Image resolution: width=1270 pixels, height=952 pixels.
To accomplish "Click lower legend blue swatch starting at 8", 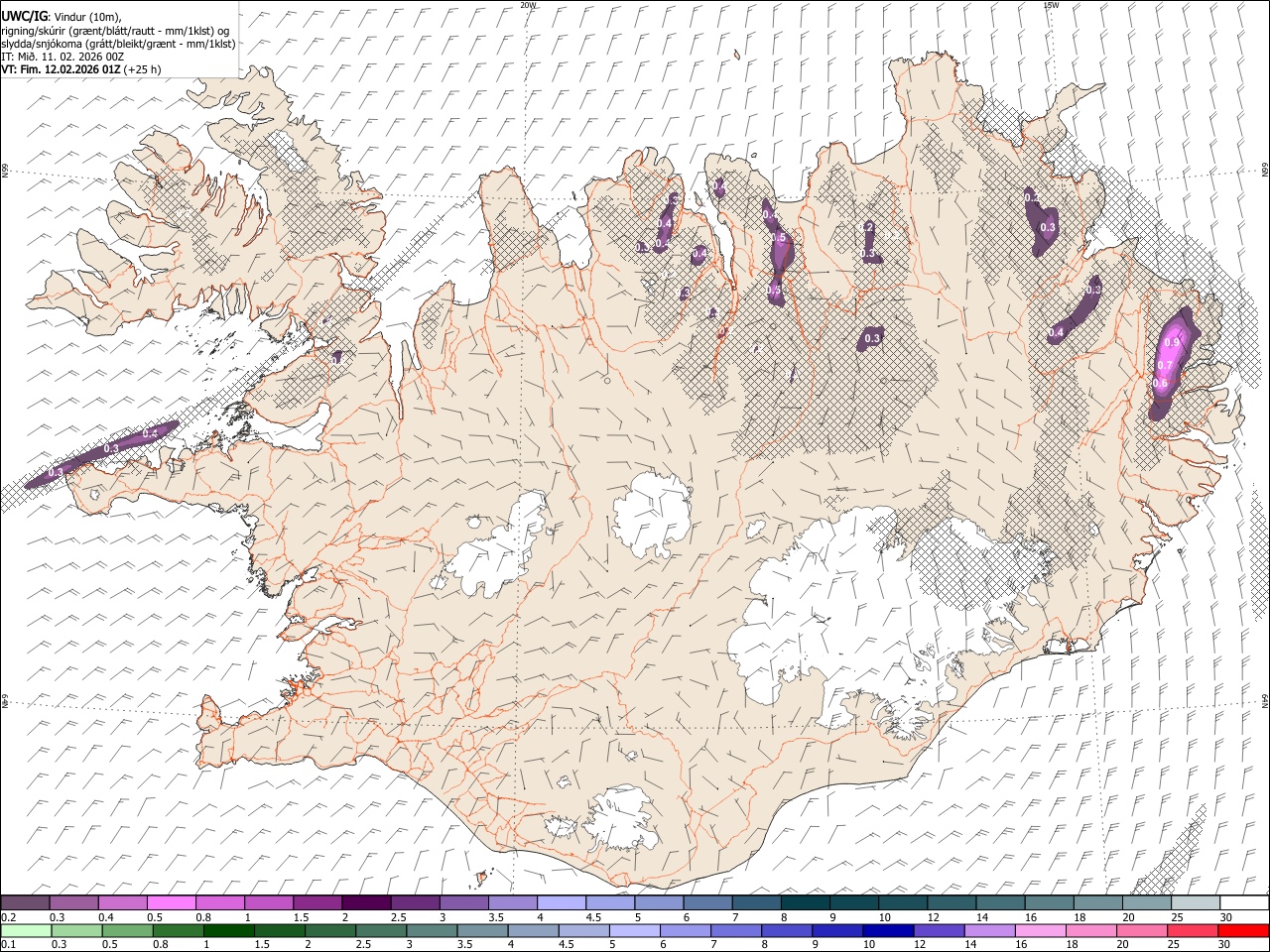I will [x=787, y=930].
